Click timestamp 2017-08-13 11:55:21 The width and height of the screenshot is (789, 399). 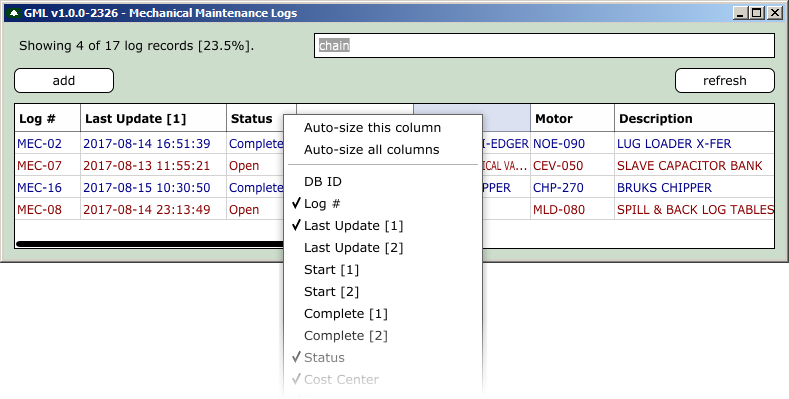[x=146, y=166]
